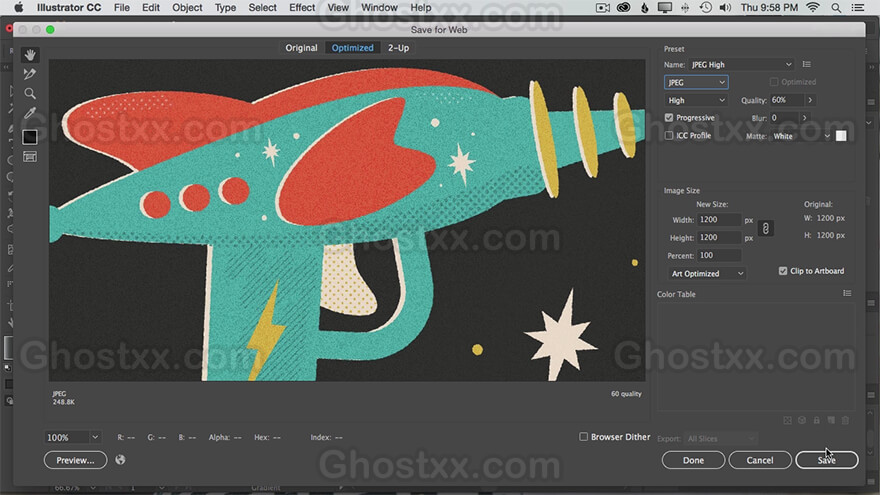Click the delete color trash icon
Viewport: 880px width, 495px height.
pos(845,420)
